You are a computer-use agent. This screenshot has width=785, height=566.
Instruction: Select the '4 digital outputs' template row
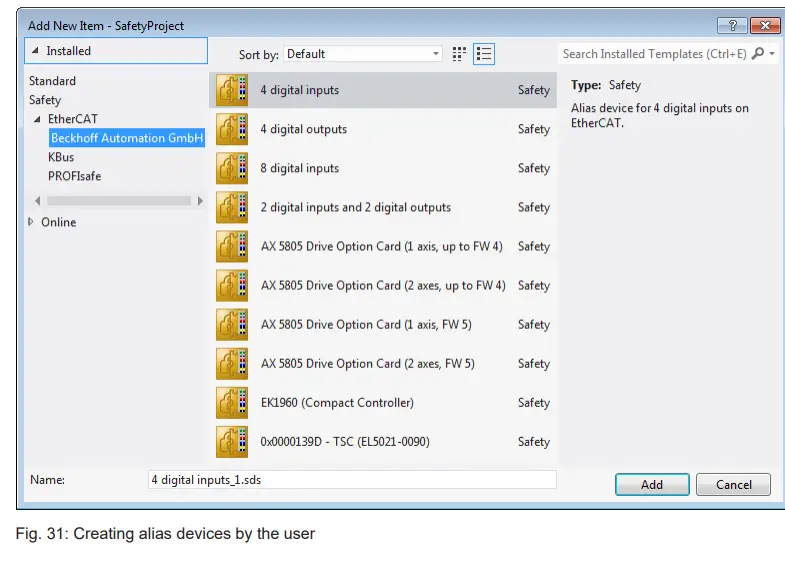coord(382,129)
